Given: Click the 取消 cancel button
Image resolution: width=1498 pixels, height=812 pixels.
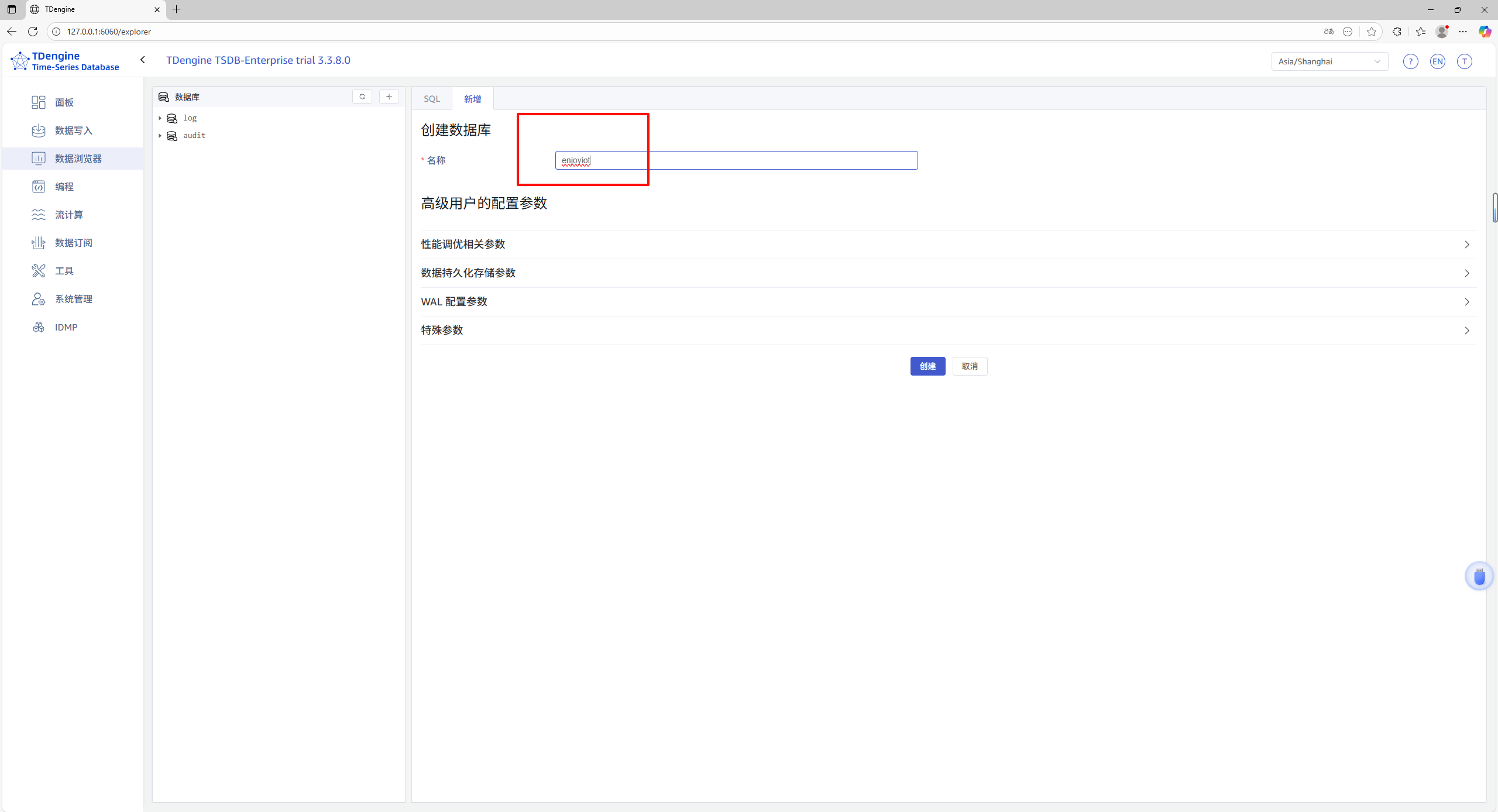Looking at the screenshot, I should (970, 366).
